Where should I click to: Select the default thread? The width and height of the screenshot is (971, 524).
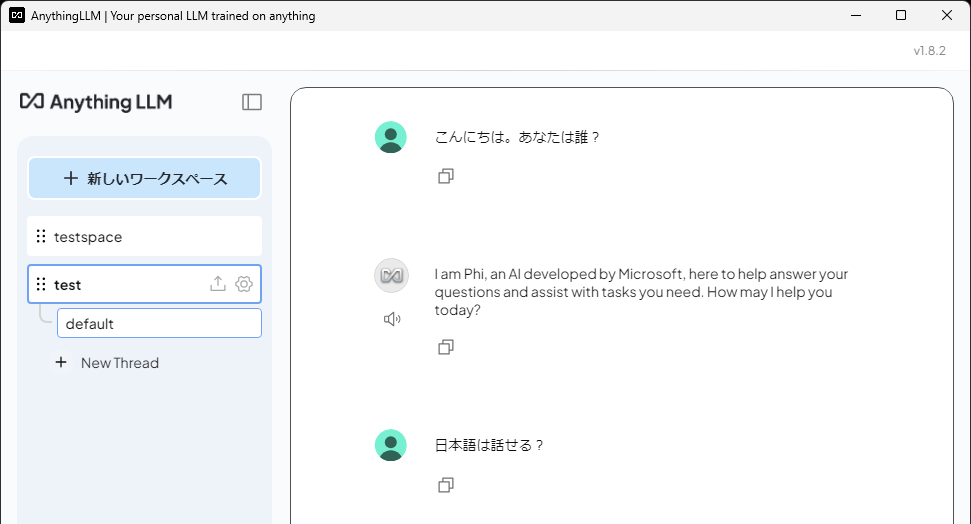coord(159,324)
